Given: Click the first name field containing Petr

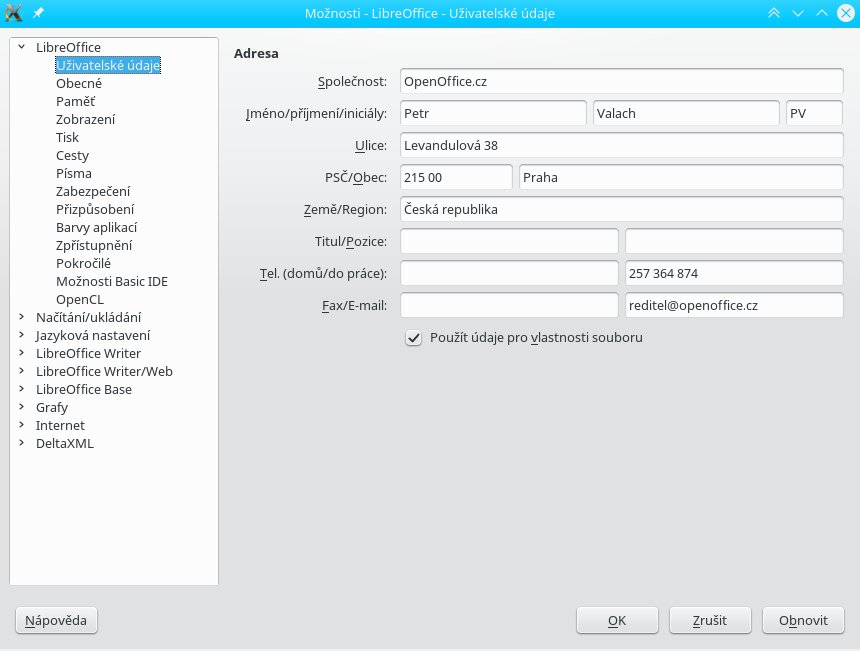Looking at the screenshot, I should click(493, 113).
